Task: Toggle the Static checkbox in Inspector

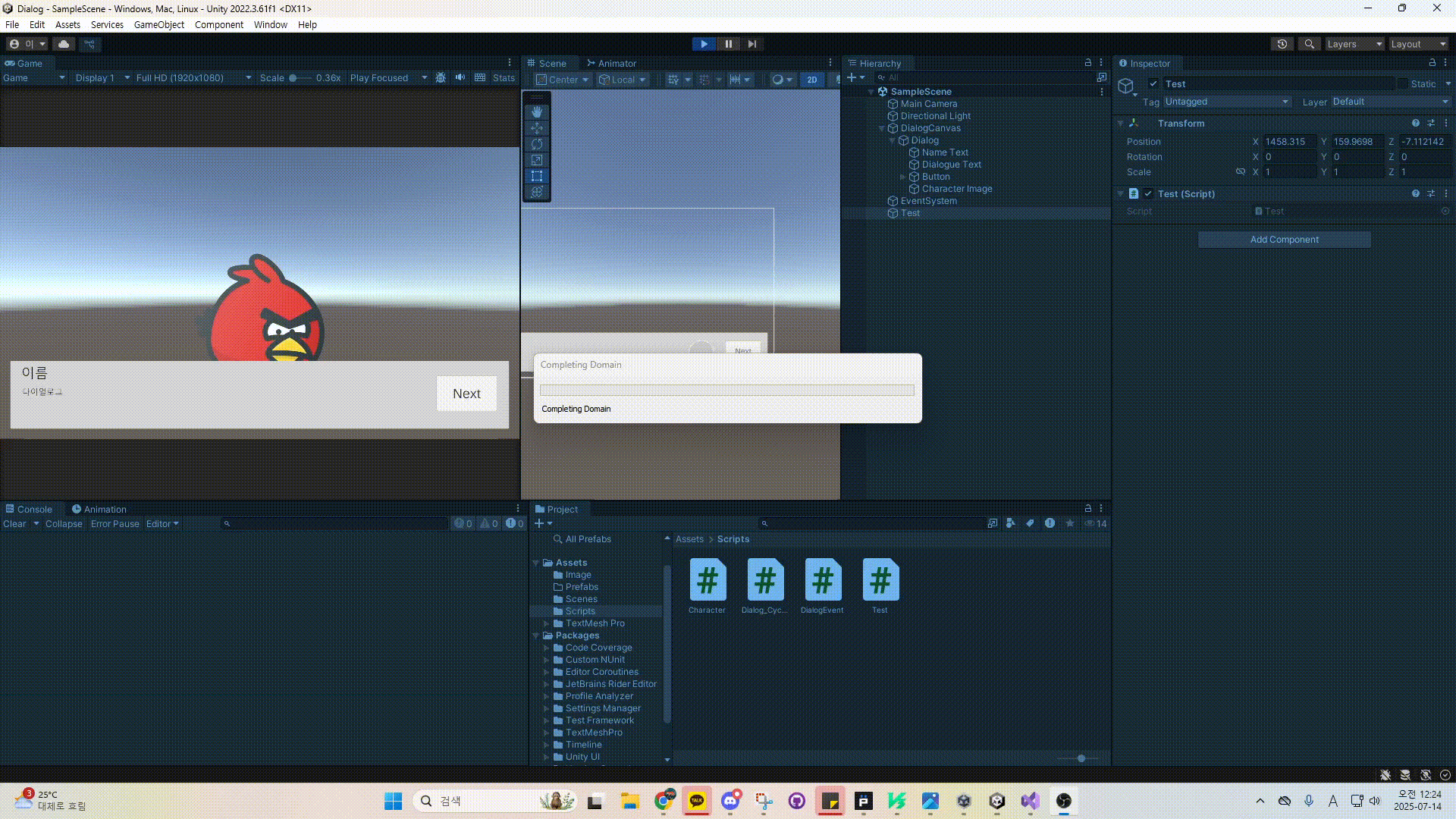Action: point(1403,84)
